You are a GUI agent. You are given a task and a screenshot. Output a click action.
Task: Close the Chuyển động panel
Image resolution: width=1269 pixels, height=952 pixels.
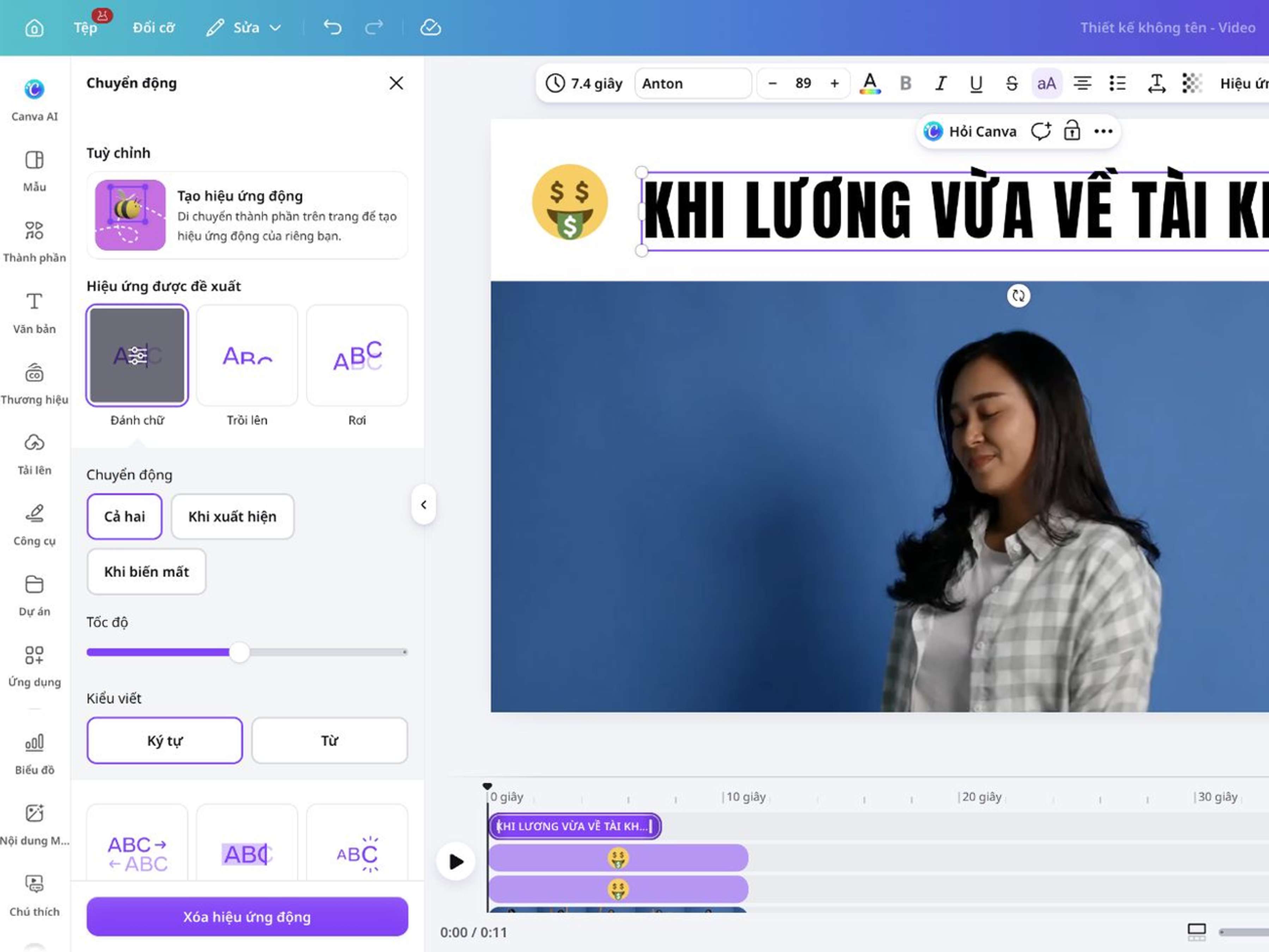[x=396, y=83]
